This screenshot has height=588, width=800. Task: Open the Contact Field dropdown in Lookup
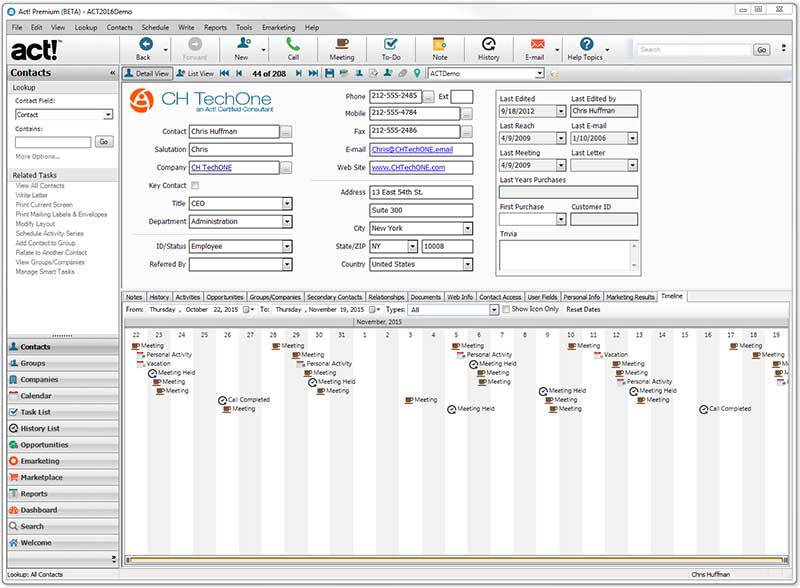[x=108, y=115]
